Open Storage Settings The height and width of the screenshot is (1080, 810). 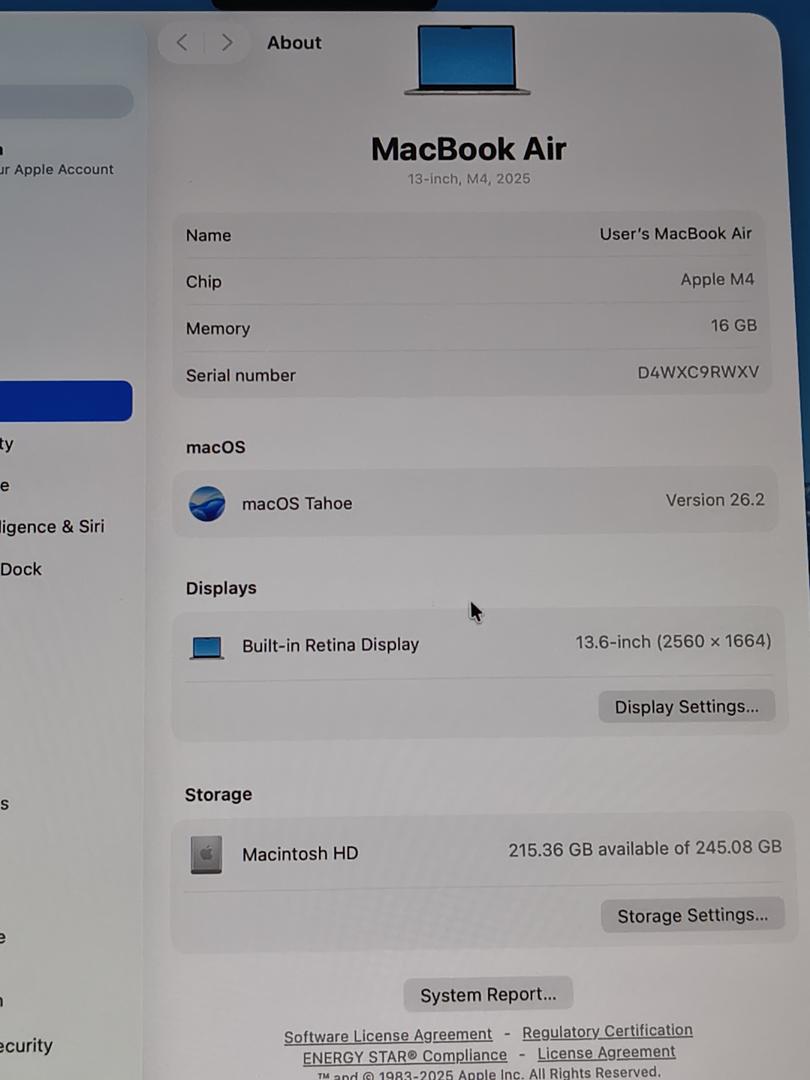pos(692,915)
